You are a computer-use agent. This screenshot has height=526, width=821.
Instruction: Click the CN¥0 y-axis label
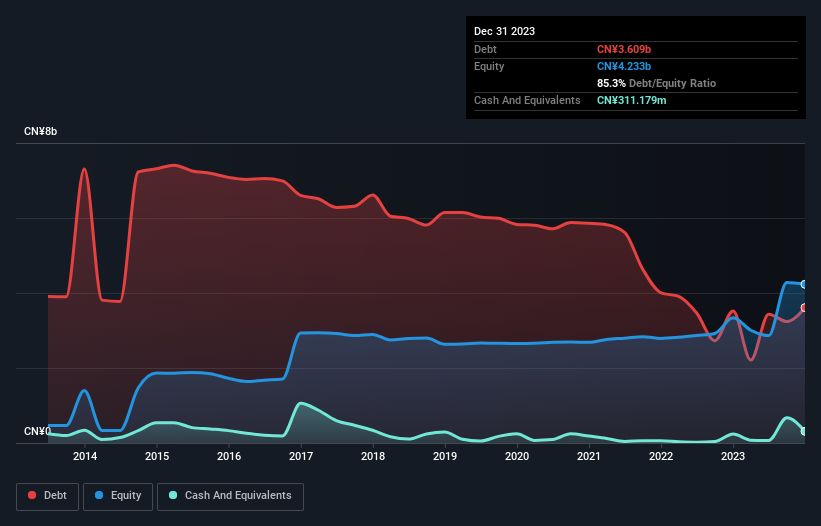(x=37, y=431)
